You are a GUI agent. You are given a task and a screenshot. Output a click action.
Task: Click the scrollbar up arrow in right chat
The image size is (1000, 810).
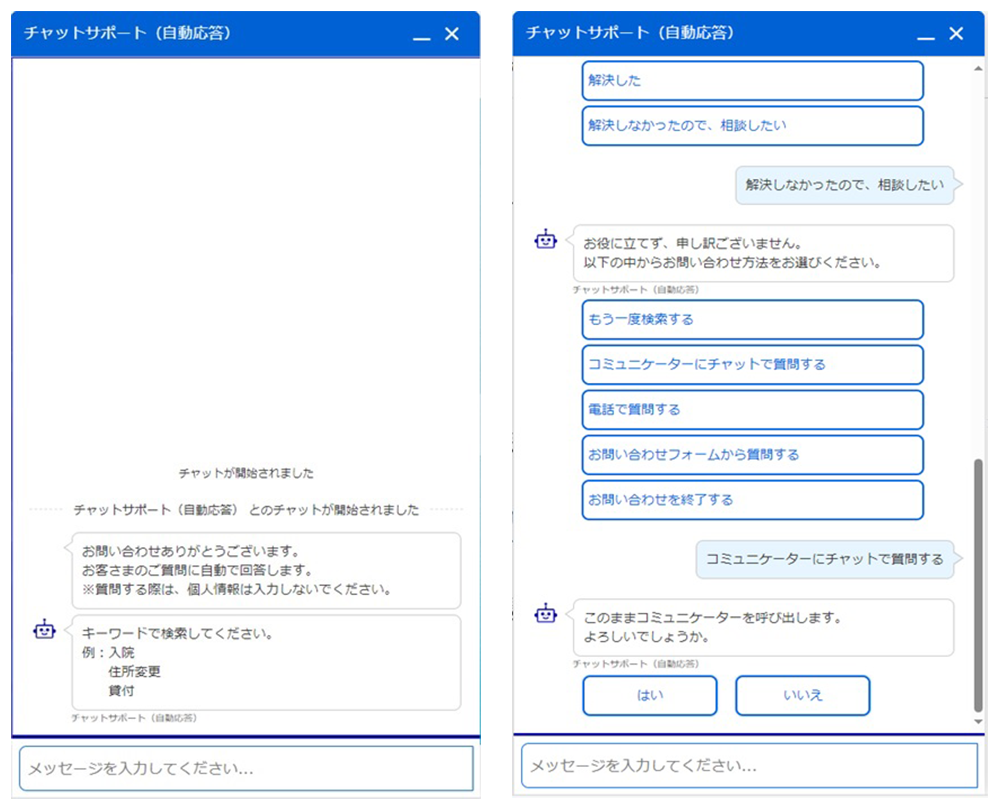point(978,66)
